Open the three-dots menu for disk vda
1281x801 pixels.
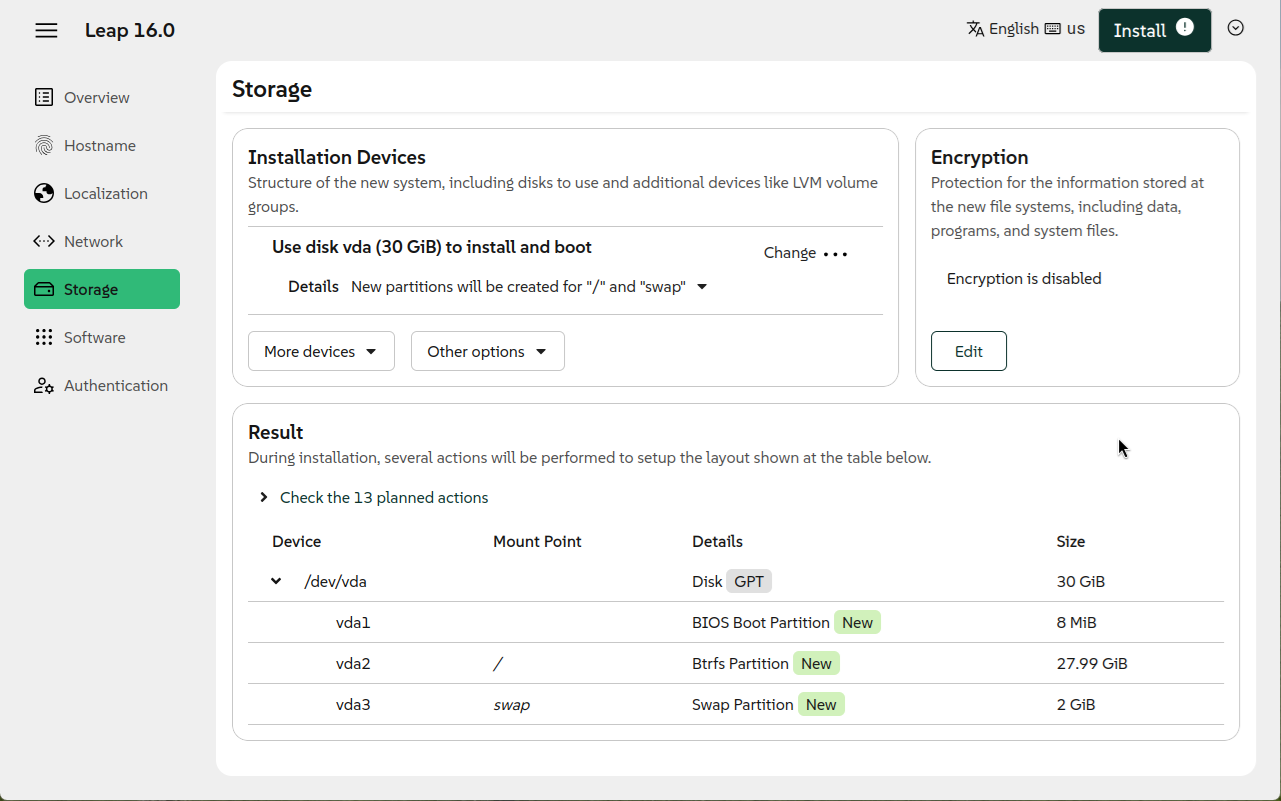point(835,254)
